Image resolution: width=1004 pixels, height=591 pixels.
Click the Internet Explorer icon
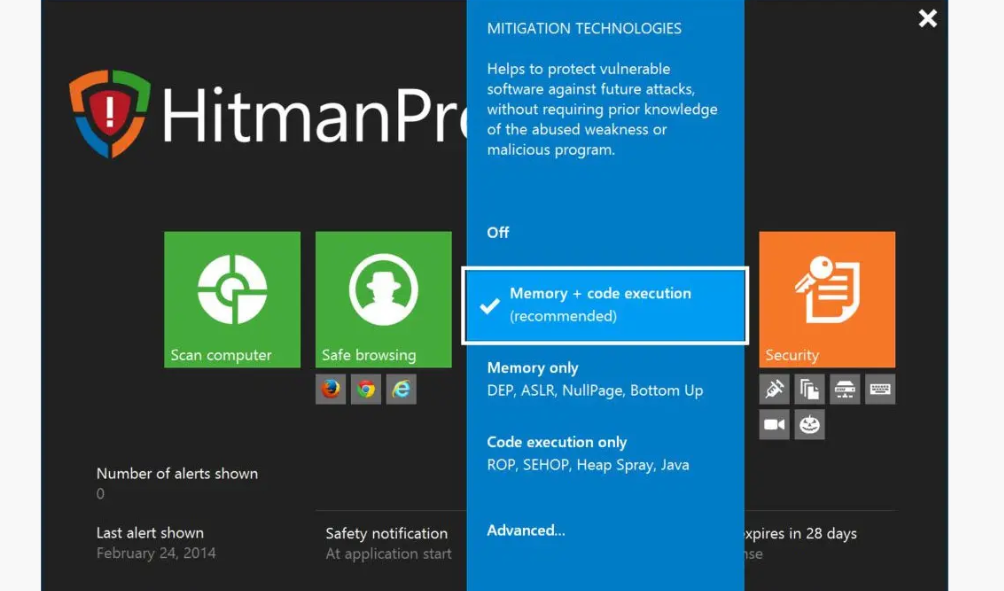coord(401,389)
